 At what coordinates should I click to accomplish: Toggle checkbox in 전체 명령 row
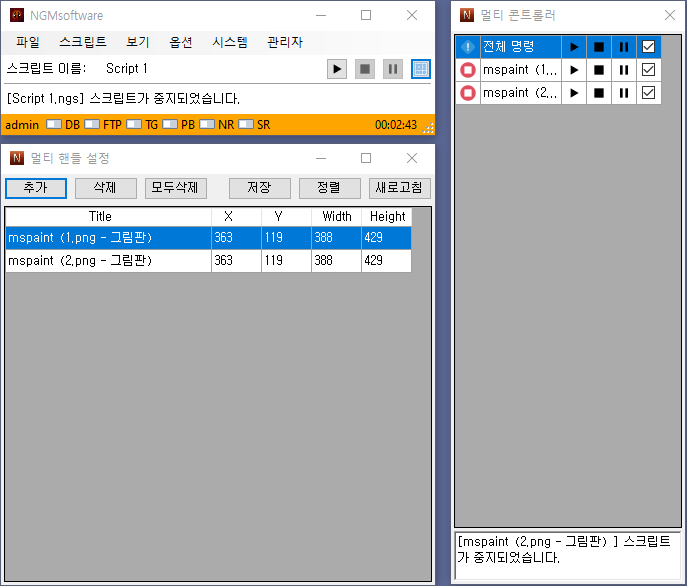(648, 47)
